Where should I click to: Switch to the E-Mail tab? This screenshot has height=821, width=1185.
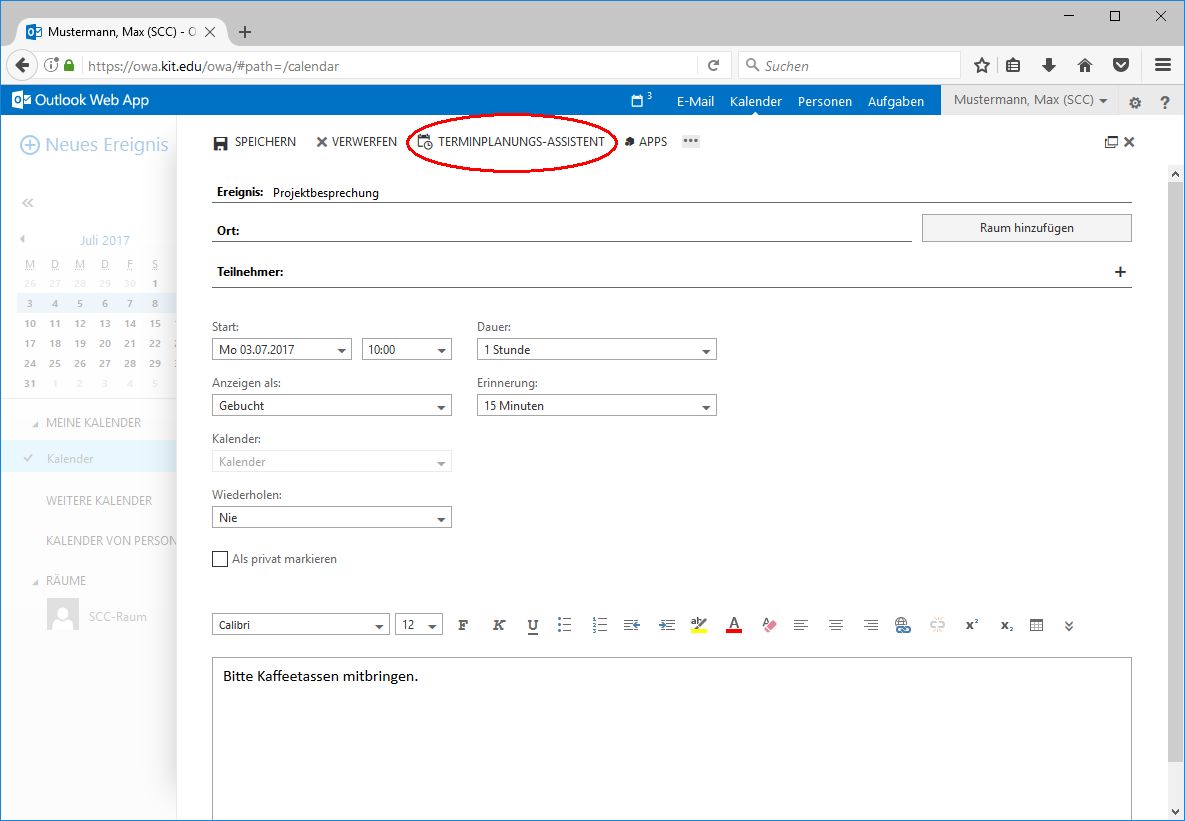coord(695,101)
